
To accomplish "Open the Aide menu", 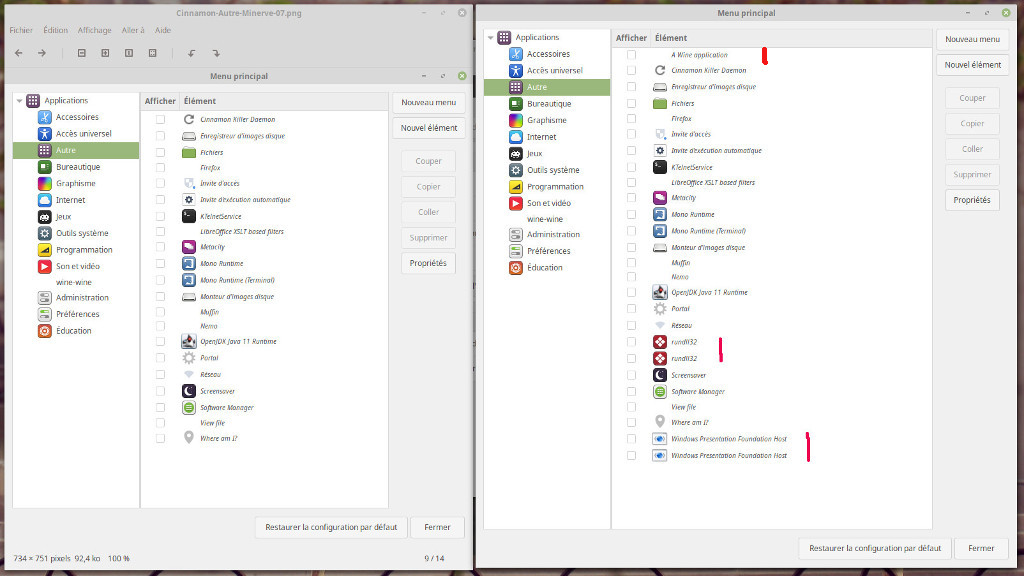I will coord(163,30).
